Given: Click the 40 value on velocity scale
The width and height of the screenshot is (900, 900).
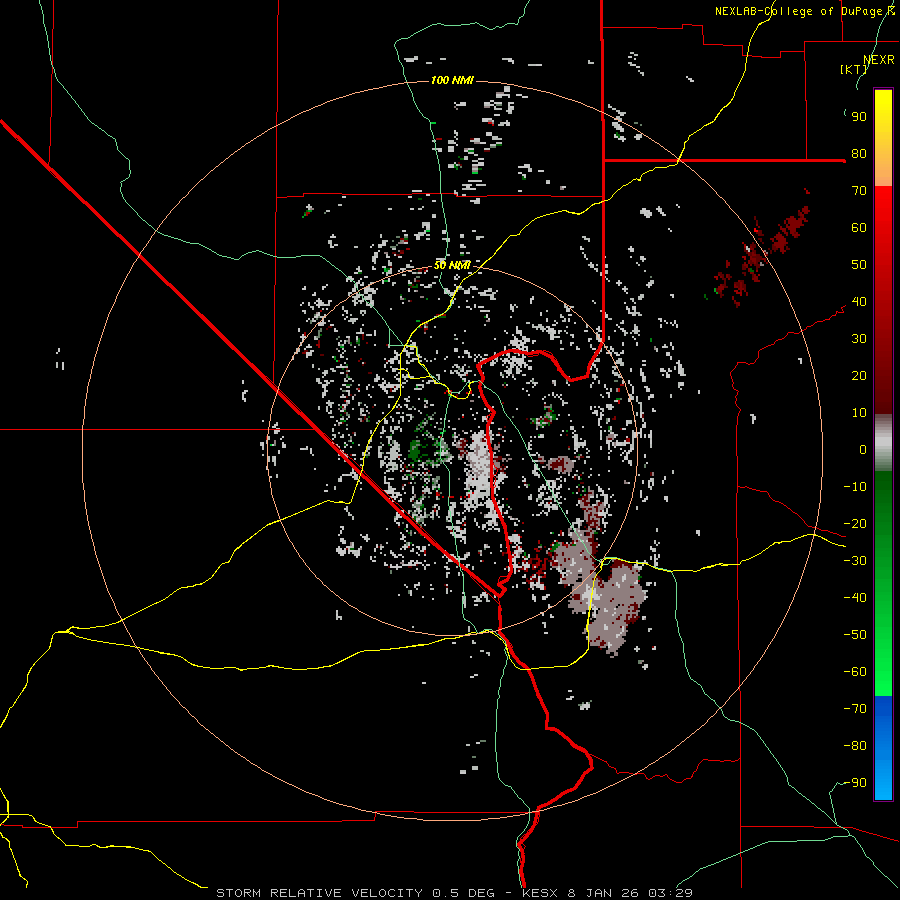Looking at the screenshot, I should tap(859, 302).
